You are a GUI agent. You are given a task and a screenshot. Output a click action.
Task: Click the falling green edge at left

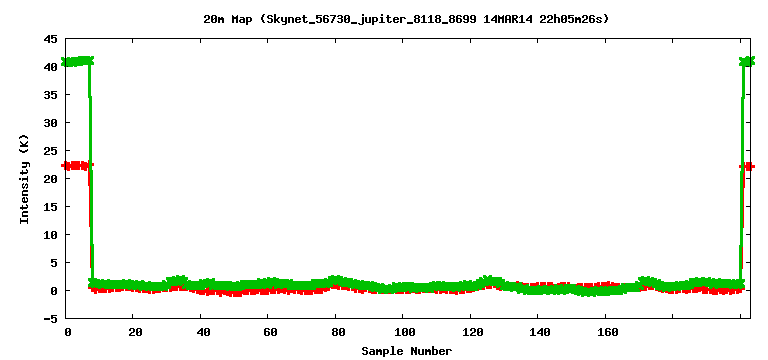click(x=91, y=171)
